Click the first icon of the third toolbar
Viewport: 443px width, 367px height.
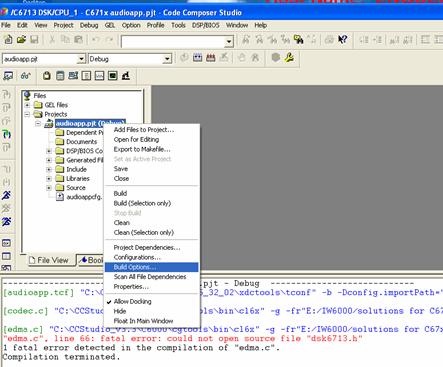pos(8,76)
